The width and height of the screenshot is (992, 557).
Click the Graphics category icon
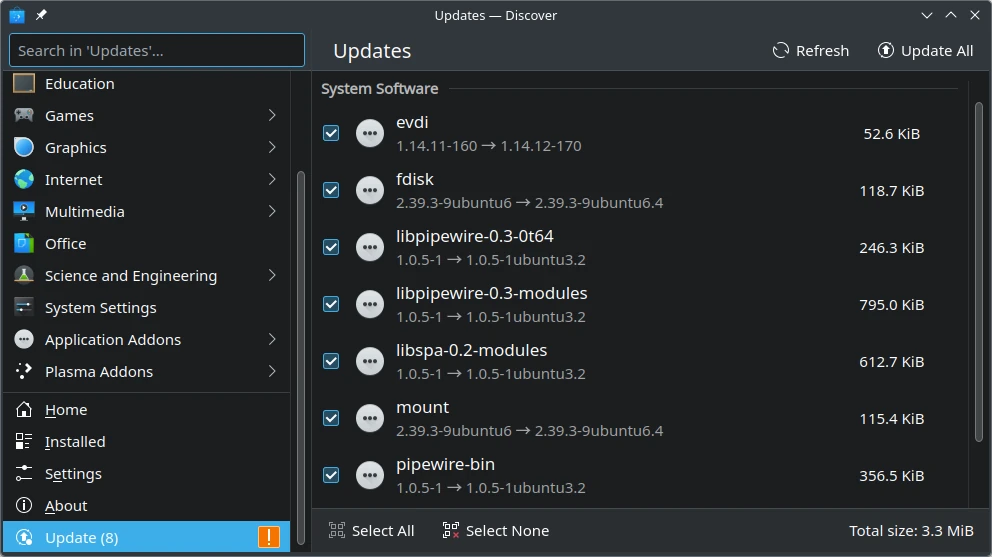pos(24,148)
